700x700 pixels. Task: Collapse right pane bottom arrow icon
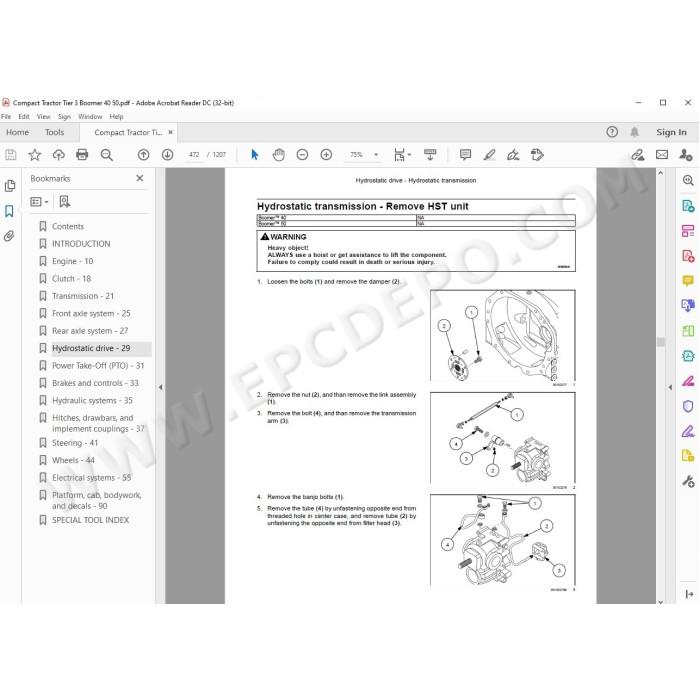coord(689,594)
